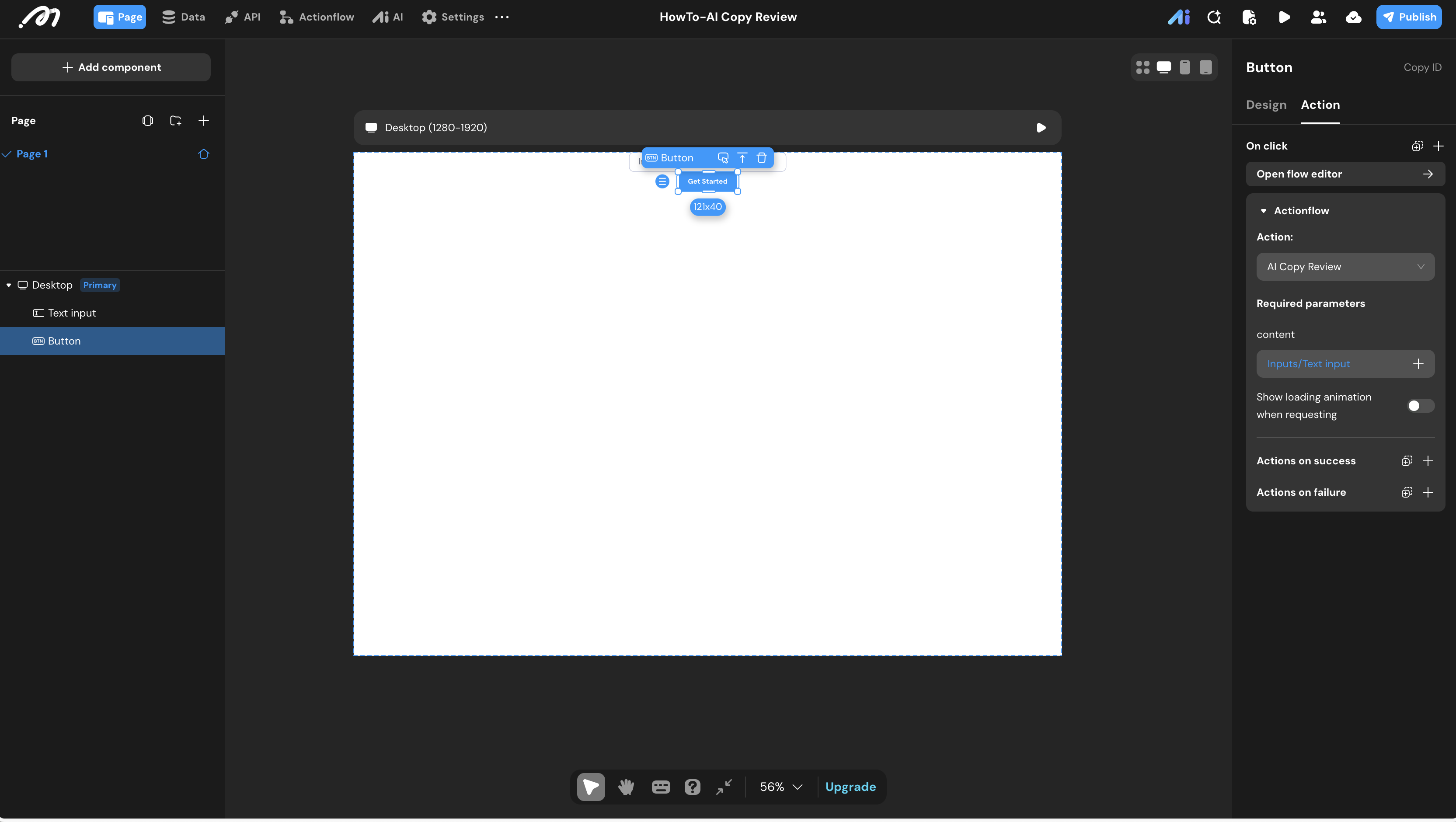Image resolution: width=1456 pixels, height=822 pixels.
Task: Add new page with plus icon
Action: pos(203,120)
